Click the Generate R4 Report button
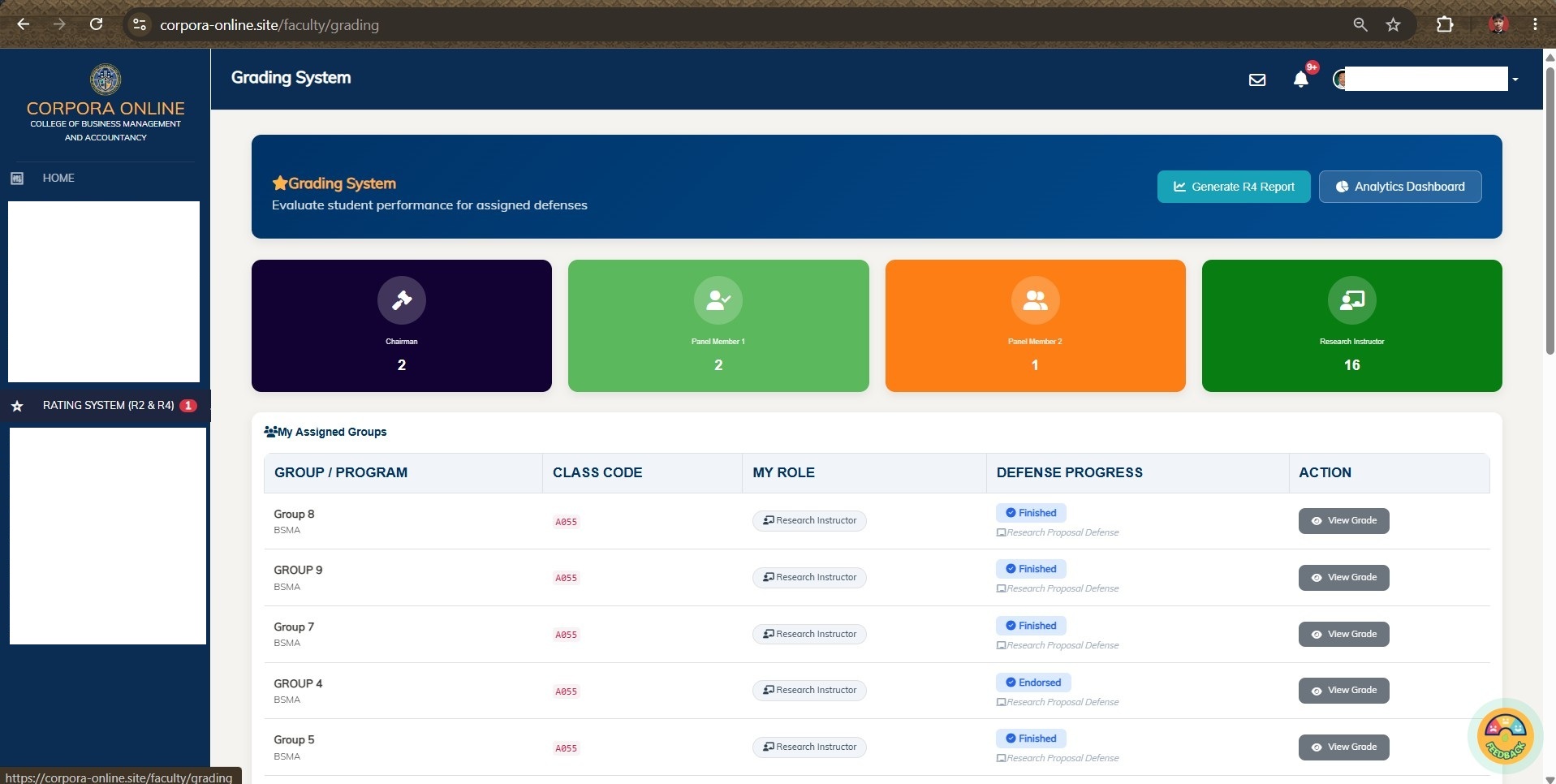The width and height of the screenshot is (1556, 784). pos(1234,187)
